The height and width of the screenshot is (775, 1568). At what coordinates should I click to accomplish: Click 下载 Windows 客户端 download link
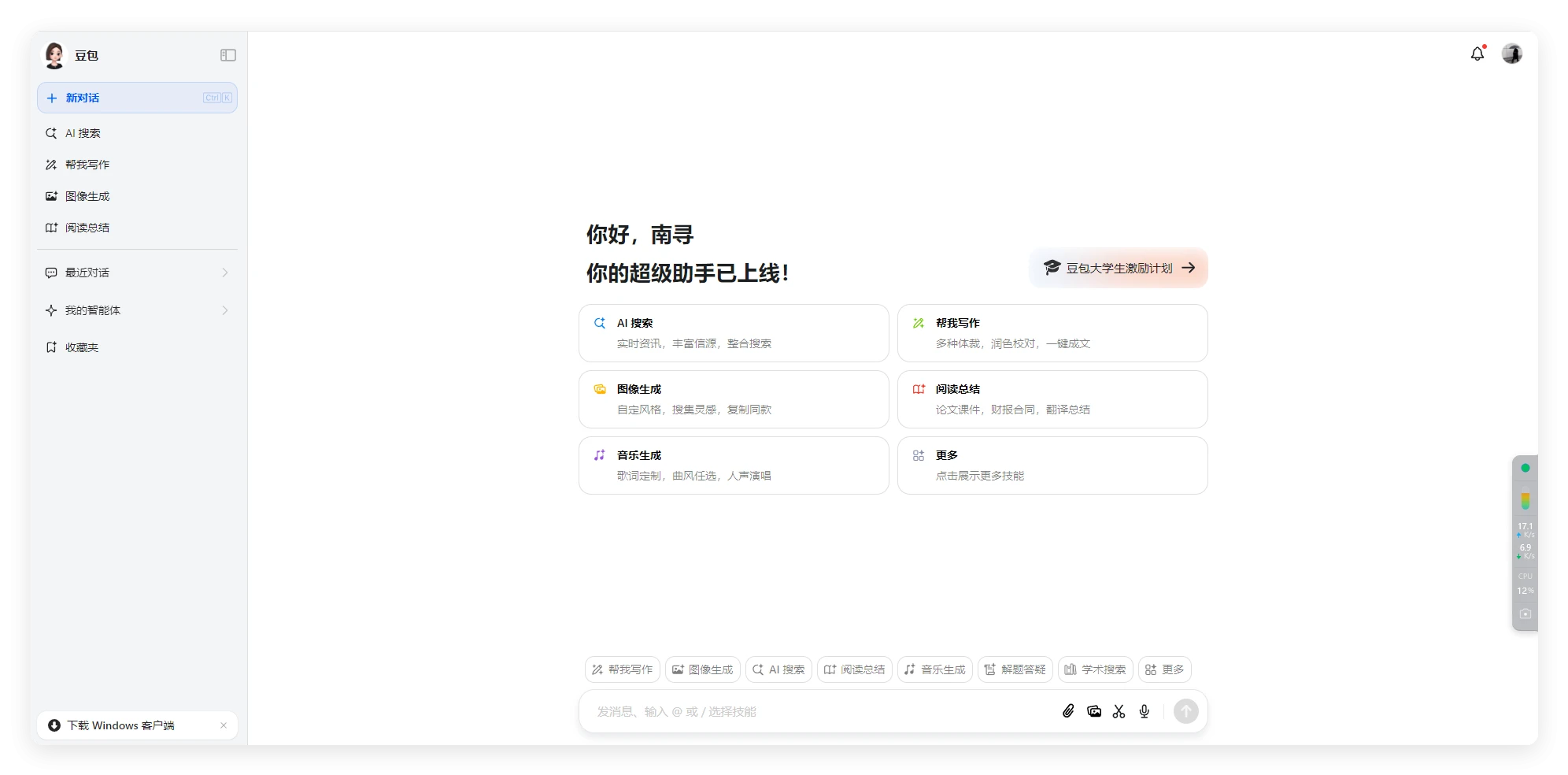click(120, 725)
